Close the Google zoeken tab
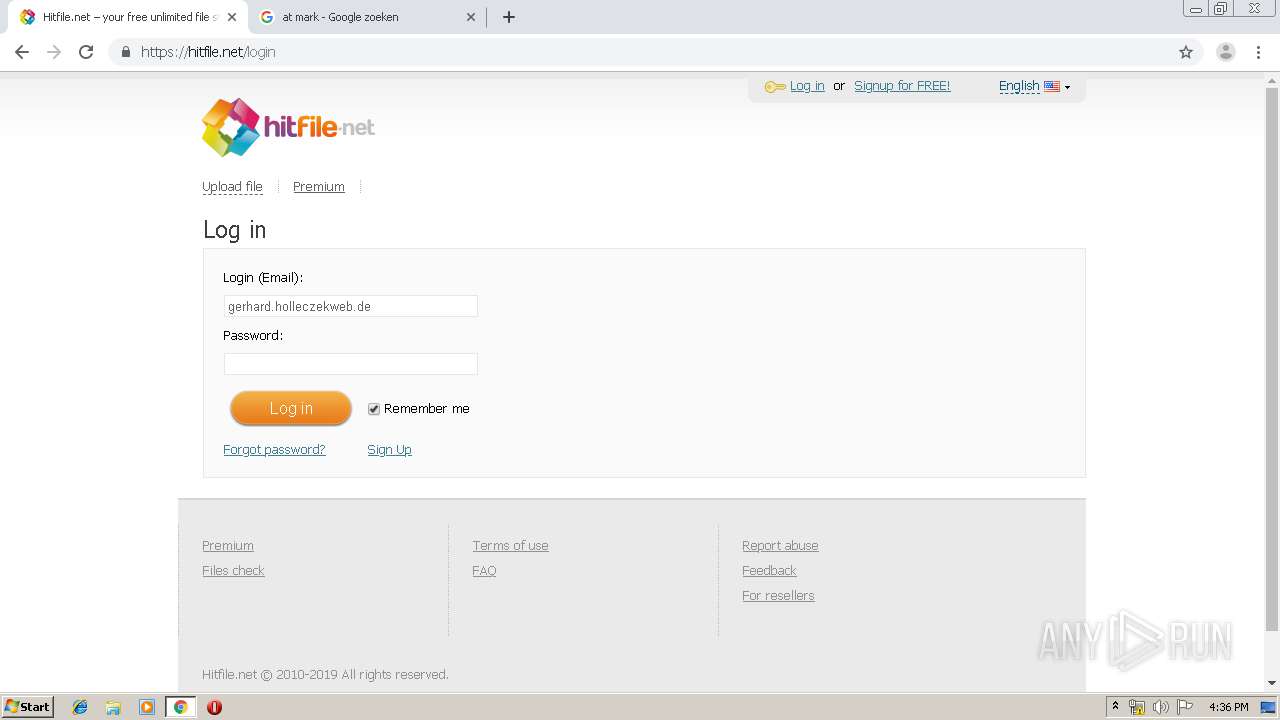Viewport: 1280px width, 720px height. coord(471,17)
